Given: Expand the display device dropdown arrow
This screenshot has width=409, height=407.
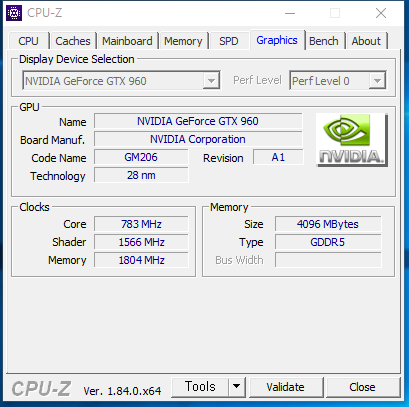Looking at the screenshot, I should (211, 81).
